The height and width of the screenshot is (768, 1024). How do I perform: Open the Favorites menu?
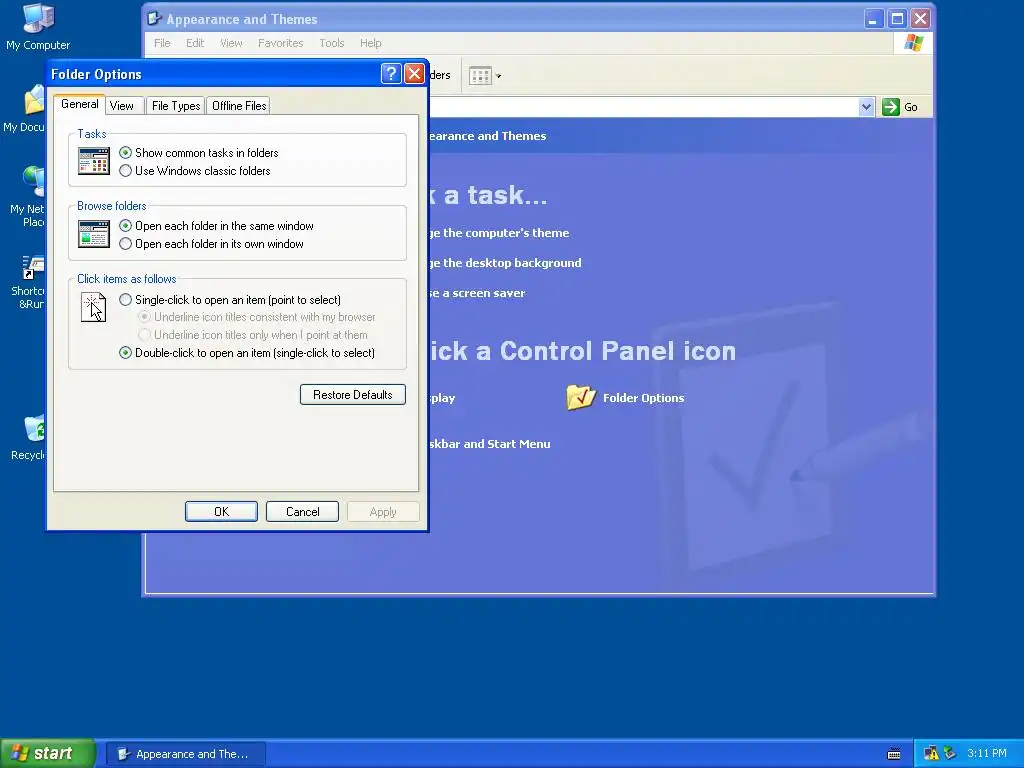point(280,43)
